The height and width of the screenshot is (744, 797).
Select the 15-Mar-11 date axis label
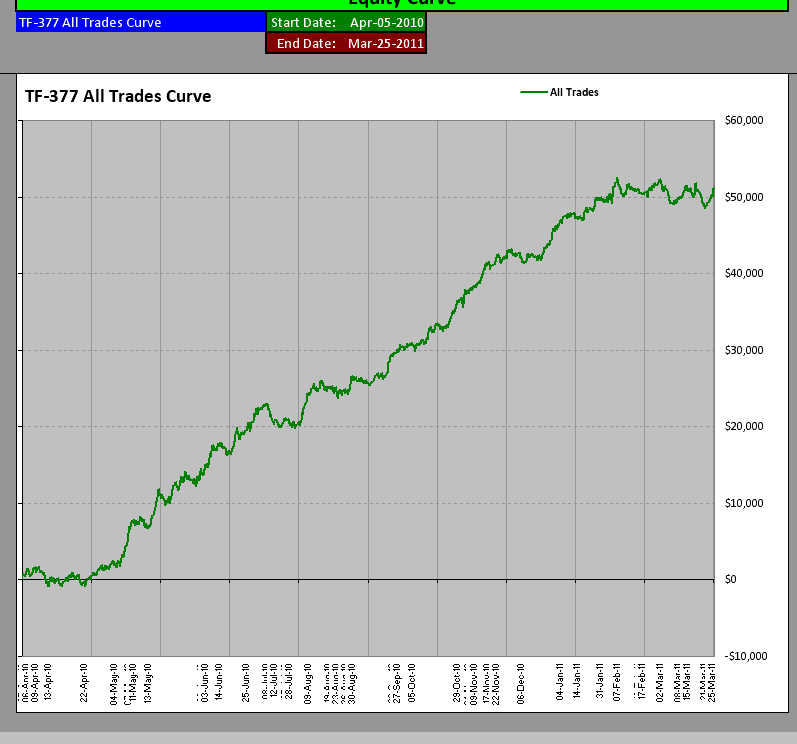(687, 683)
